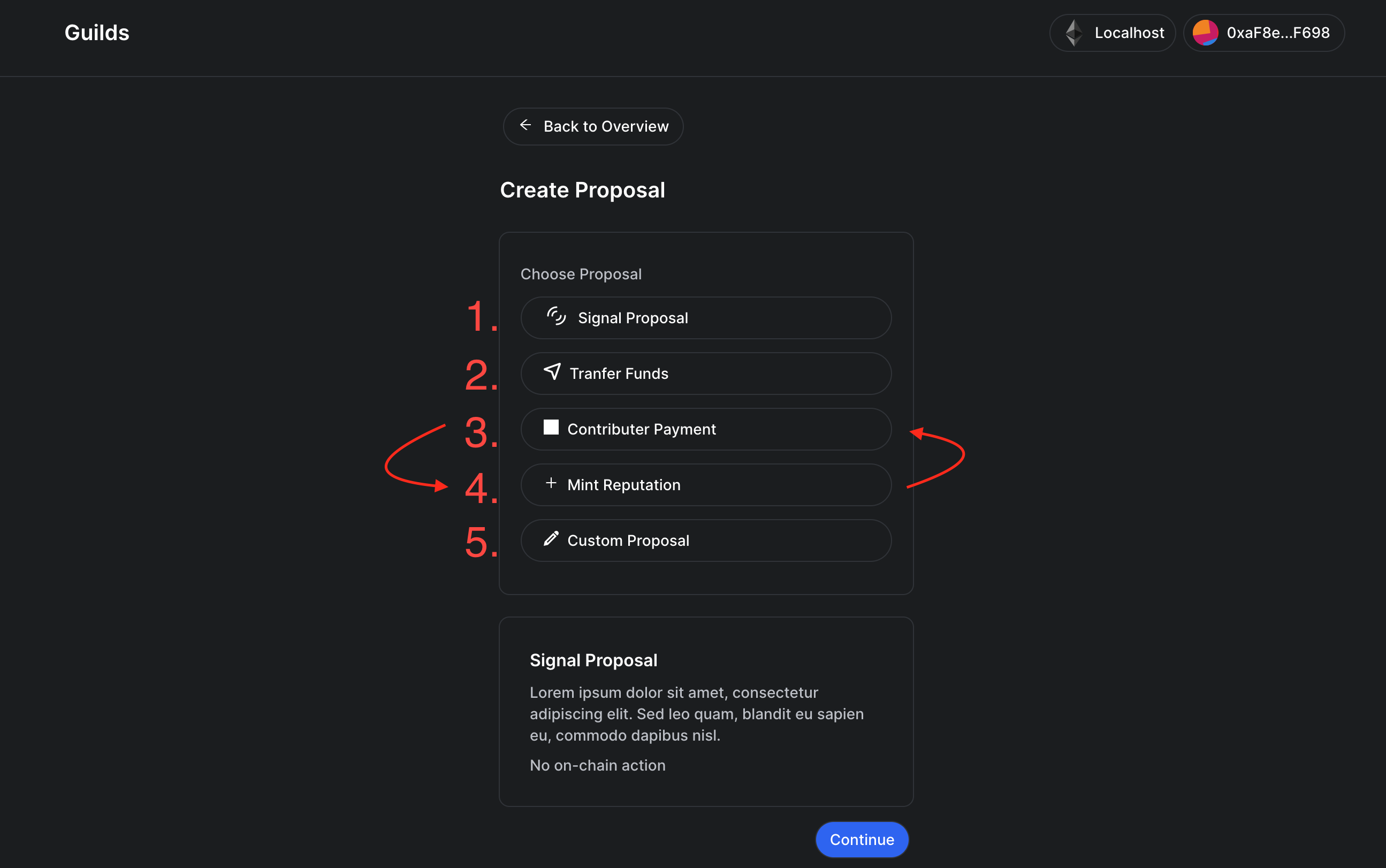Click the white square icon for Contributer Payment
Viewport: 1386px width, 868px height.
coord(550,427)
